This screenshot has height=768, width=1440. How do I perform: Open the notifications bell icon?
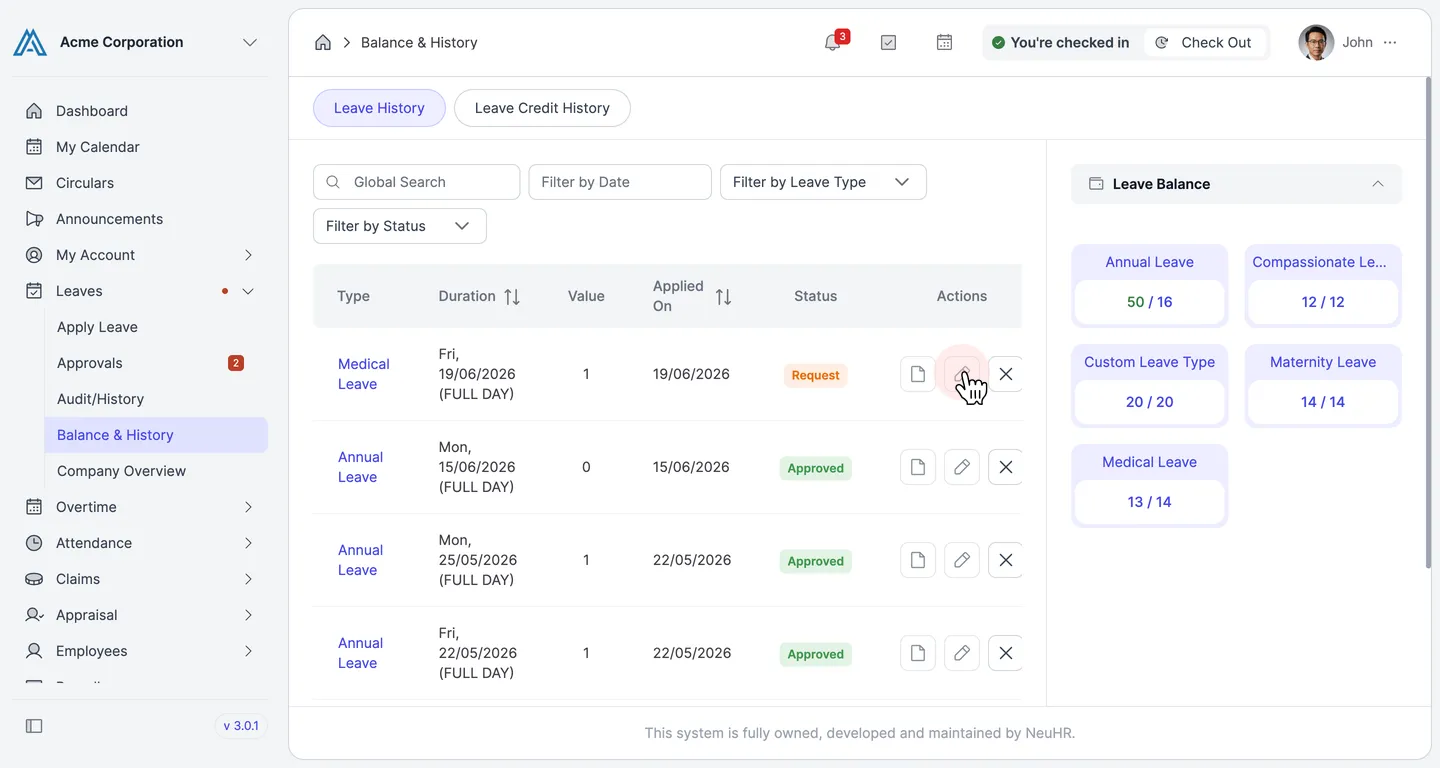coord(832,42)
